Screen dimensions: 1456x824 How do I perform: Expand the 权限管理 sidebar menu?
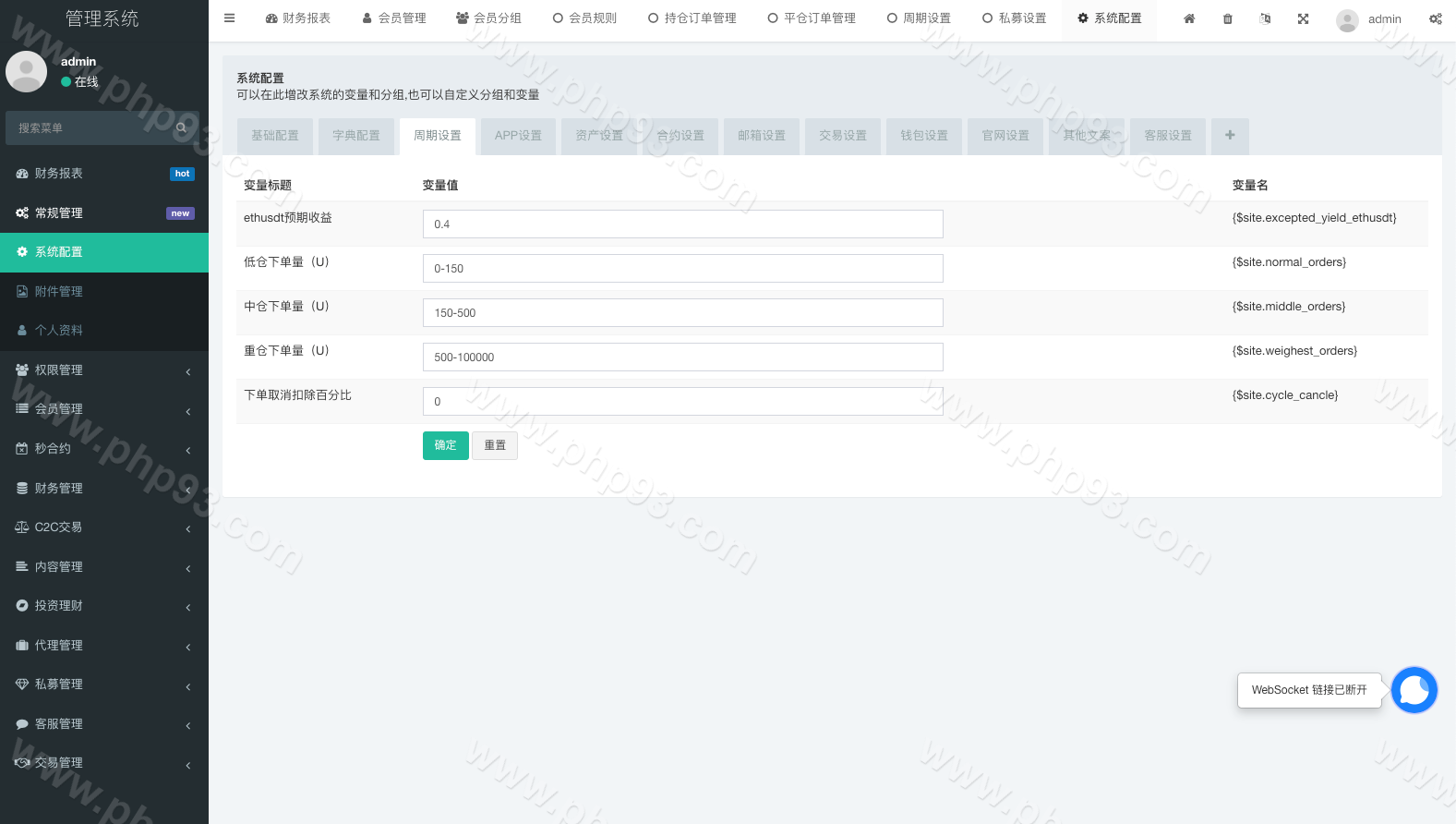click(x=104, y=370)
